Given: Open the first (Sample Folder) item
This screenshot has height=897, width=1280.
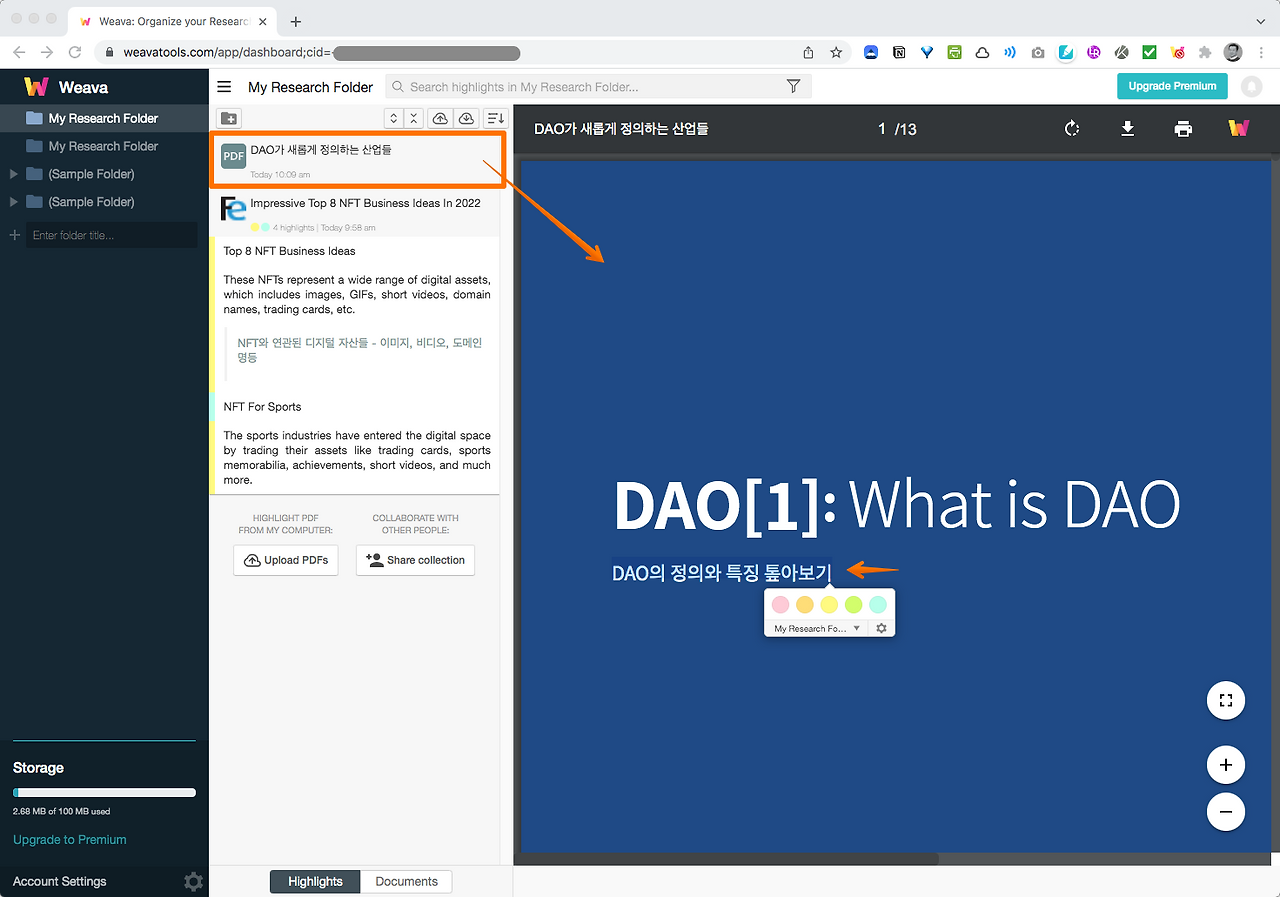Looking at the screenshot, I should [91, 174].
